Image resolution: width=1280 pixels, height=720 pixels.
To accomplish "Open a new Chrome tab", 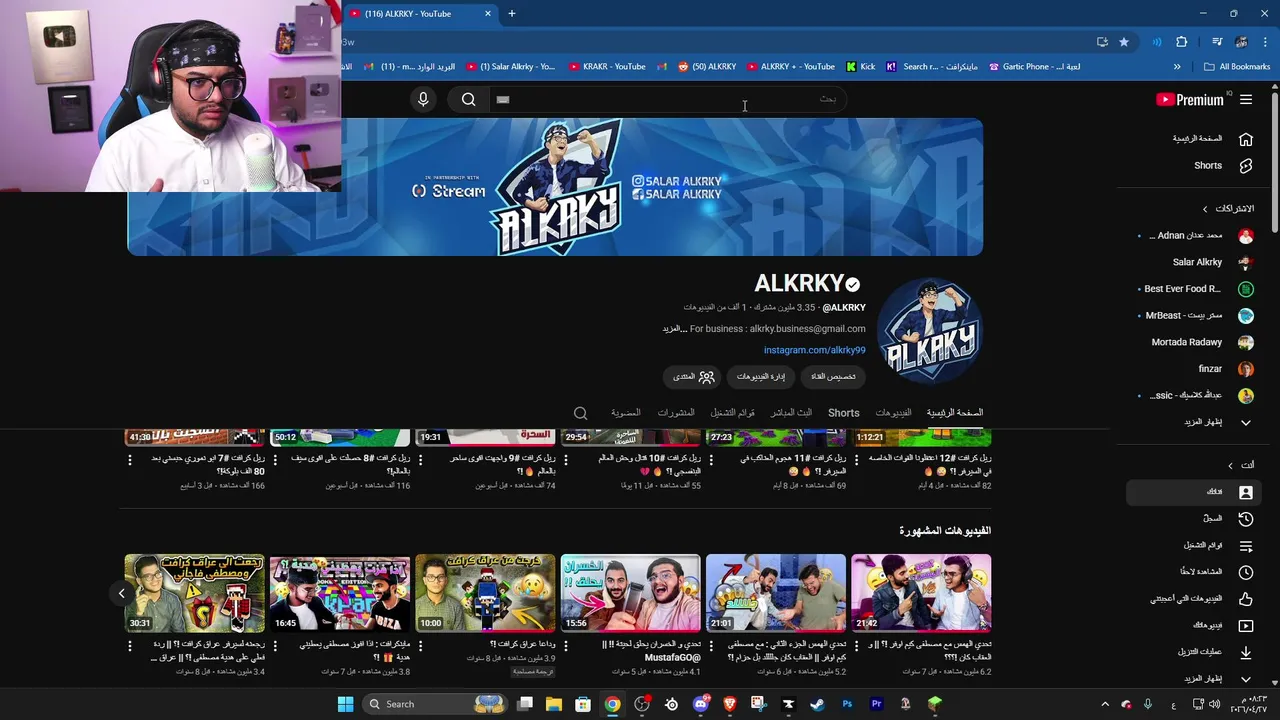I will tap(512, 14).
